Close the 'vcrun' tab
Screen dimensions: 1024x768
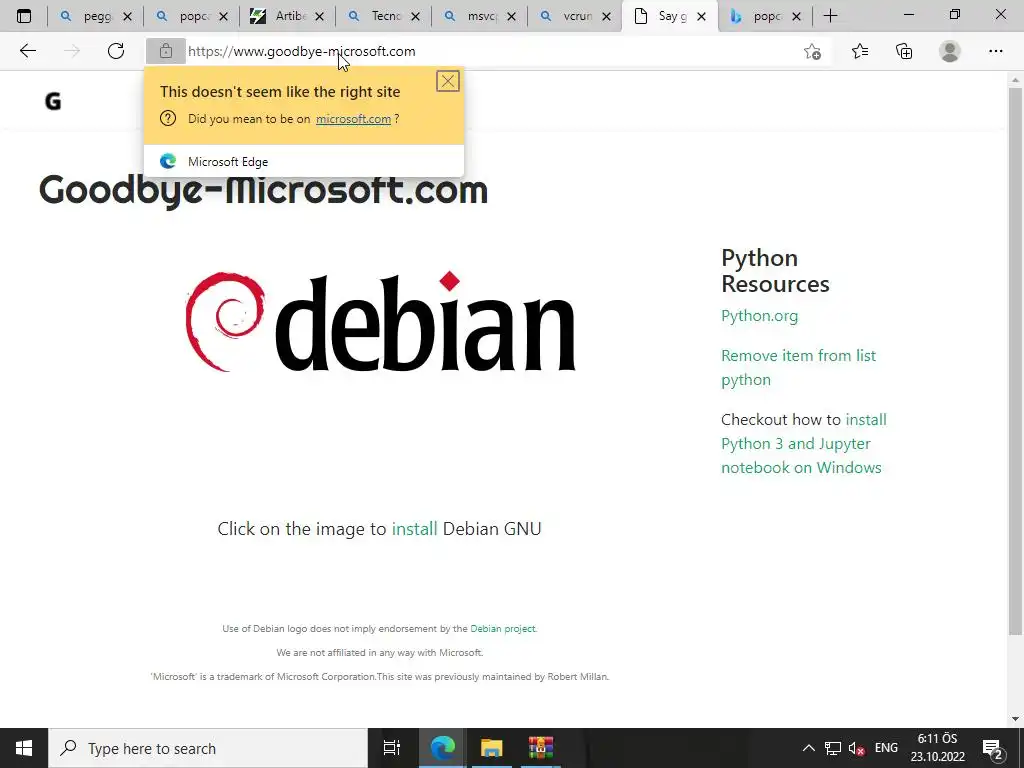pyautogui.click(x=607, y=16)
